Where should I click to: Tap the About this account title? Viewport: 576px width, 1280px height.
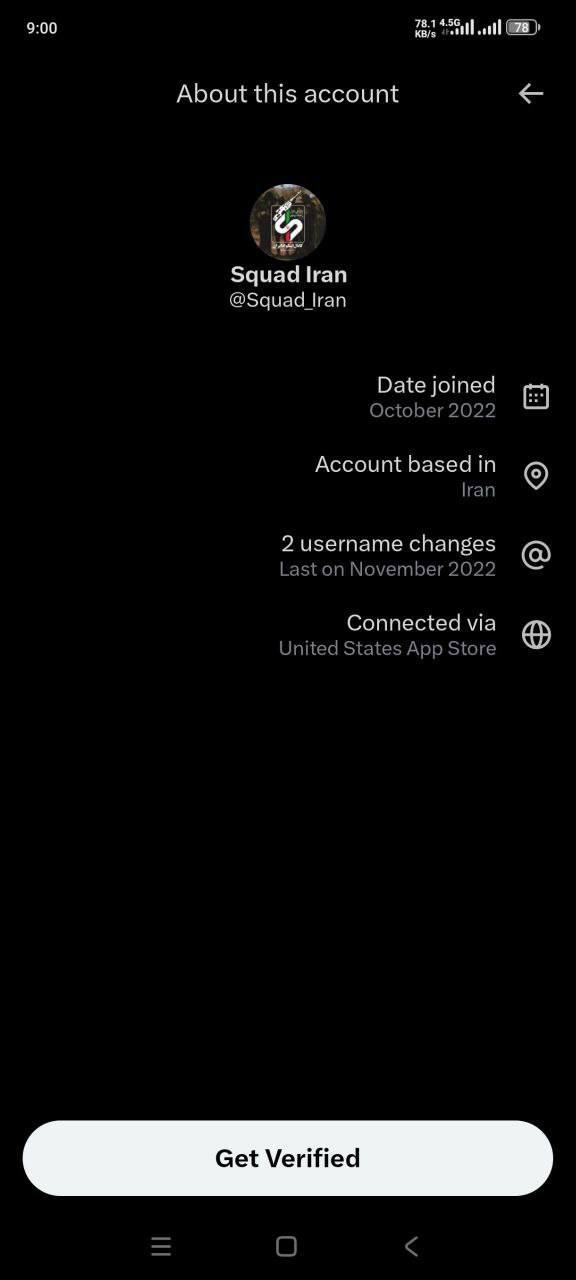tap(288, 94)
